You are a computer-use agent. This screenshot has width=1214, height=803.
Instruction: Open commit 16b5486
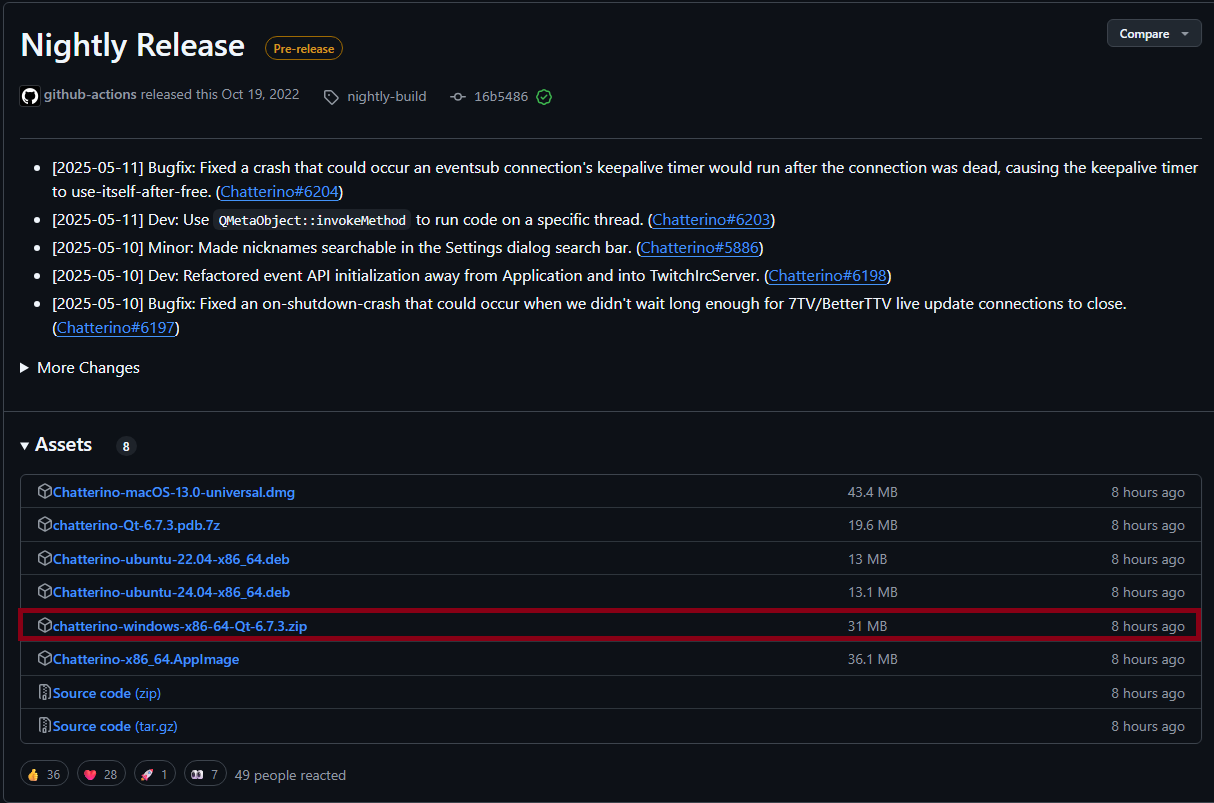point(501,97)
